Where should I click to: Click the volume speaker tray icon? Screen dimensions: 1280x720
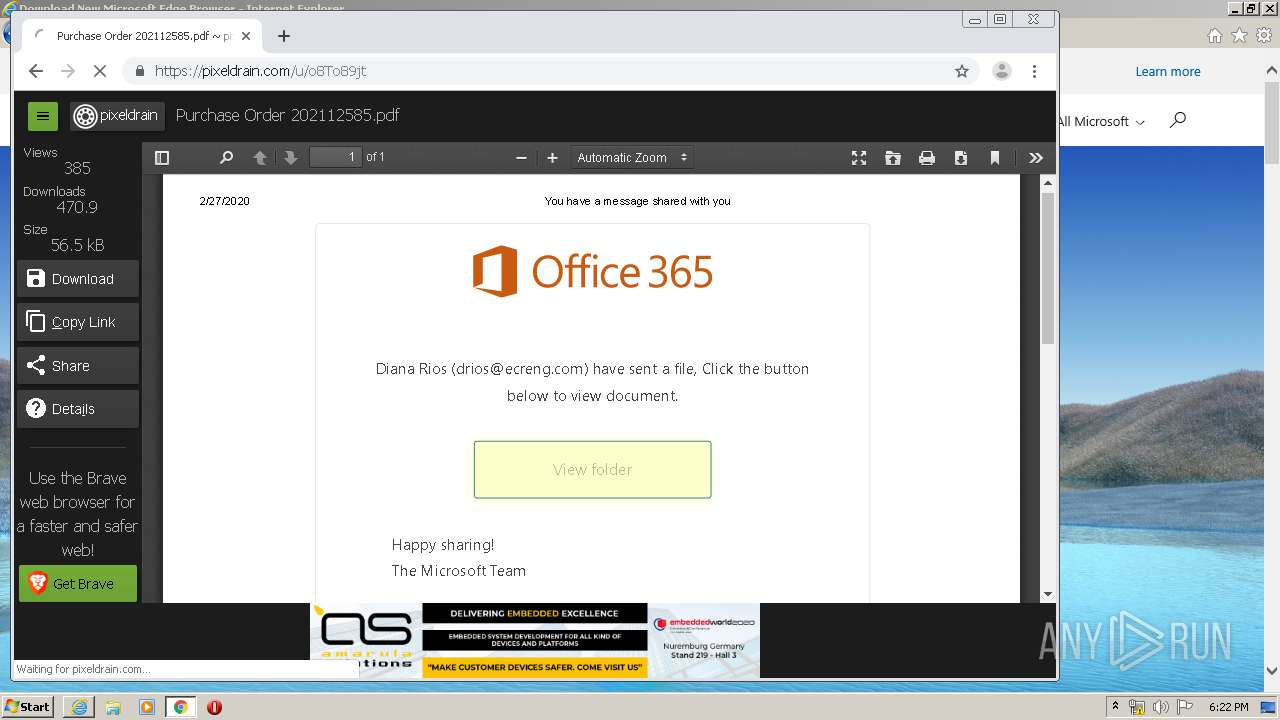(x=1160, y=707)
